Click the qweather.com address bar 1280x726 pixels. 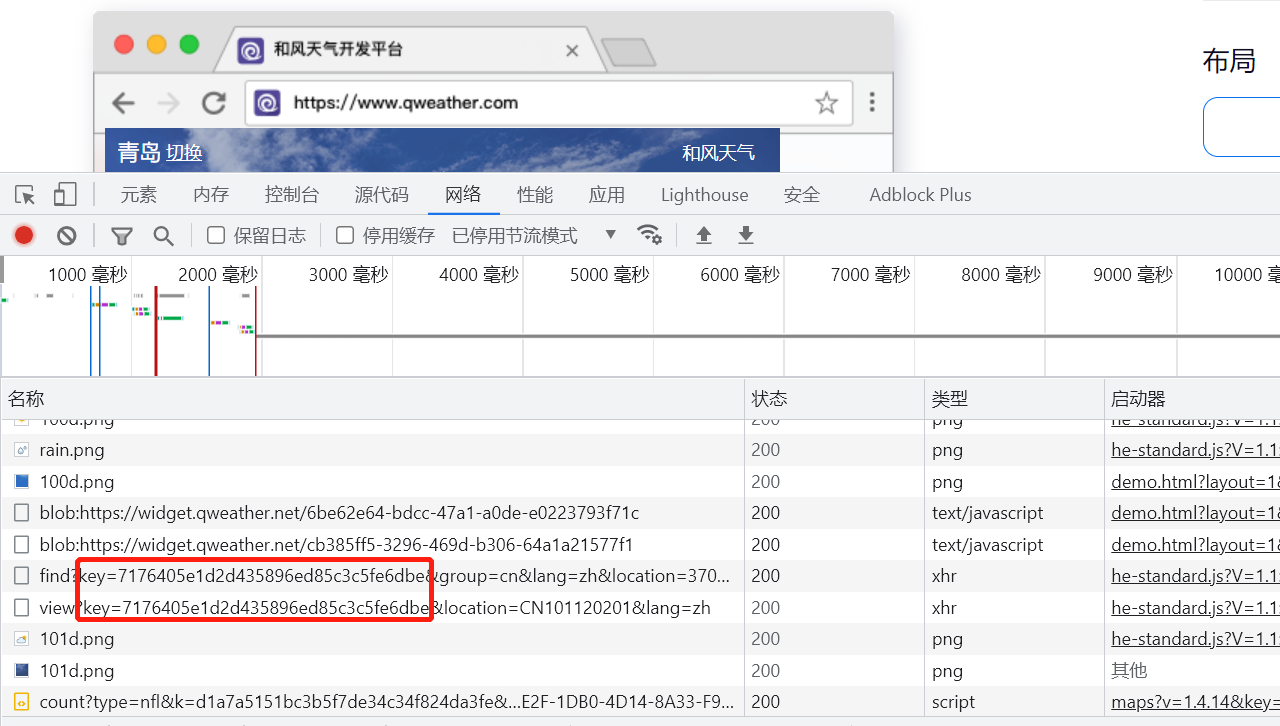540,102
